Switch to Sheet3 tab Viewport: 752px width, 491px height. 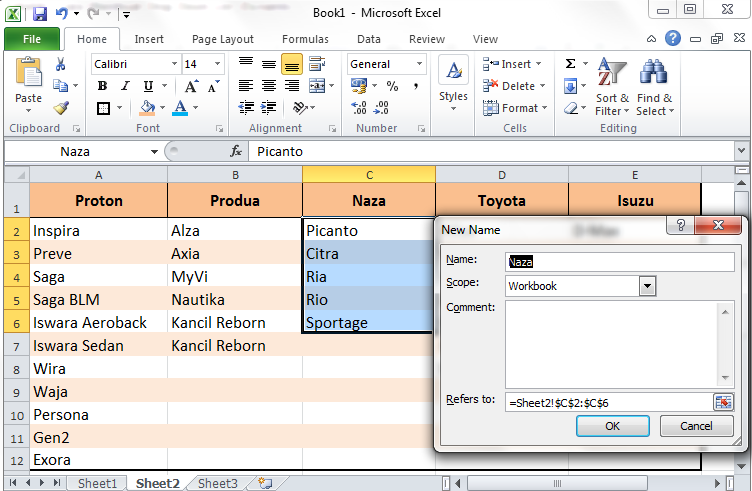click(x=218, y=483)
